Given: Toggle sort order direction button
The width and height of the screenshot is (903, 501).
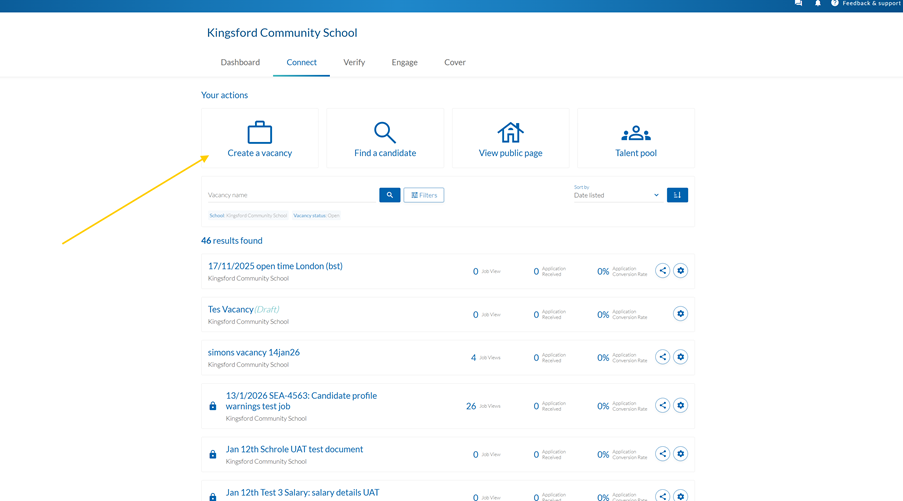Looking at the screenshot, I should point(677,195).
